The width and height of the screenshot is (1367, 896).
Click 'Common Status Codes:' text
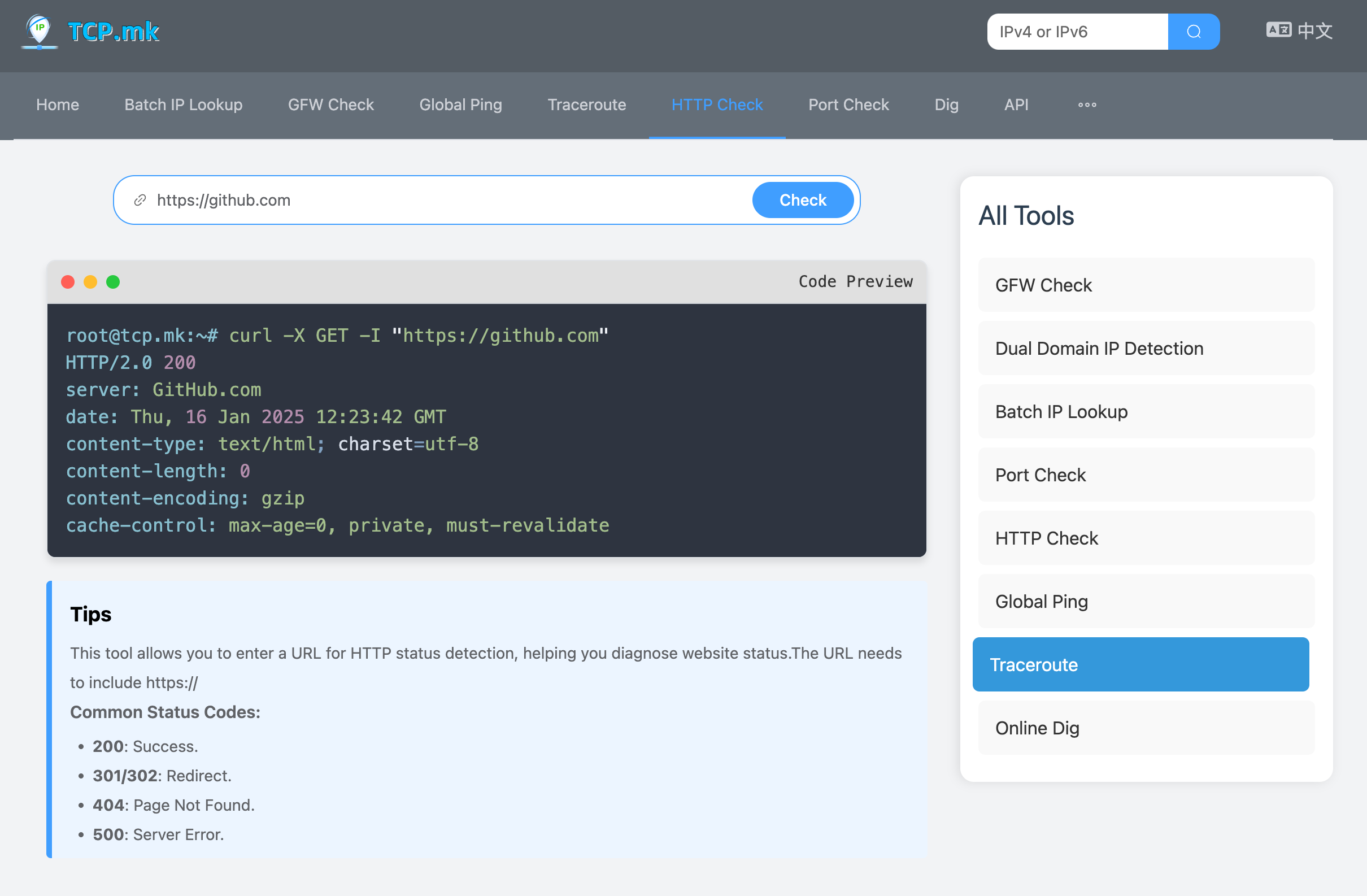point(165,712)
